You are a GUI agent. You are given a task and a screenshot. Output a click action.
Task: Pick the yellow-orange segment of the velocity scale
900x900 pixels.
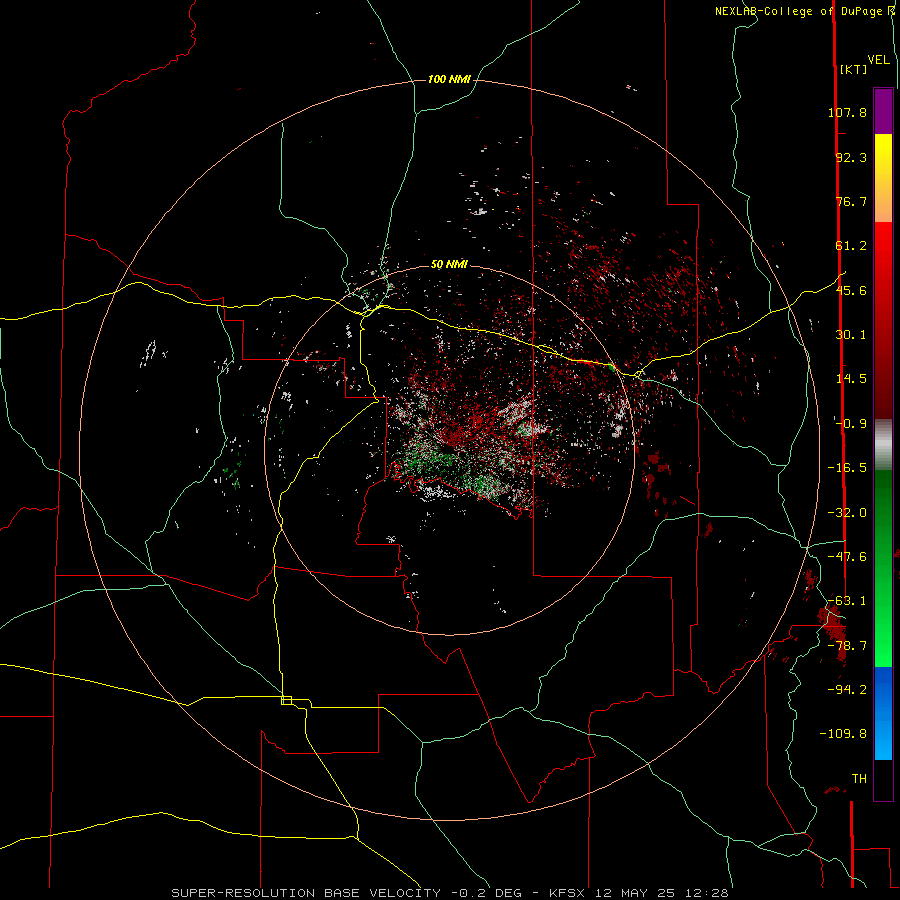(883, 178)
